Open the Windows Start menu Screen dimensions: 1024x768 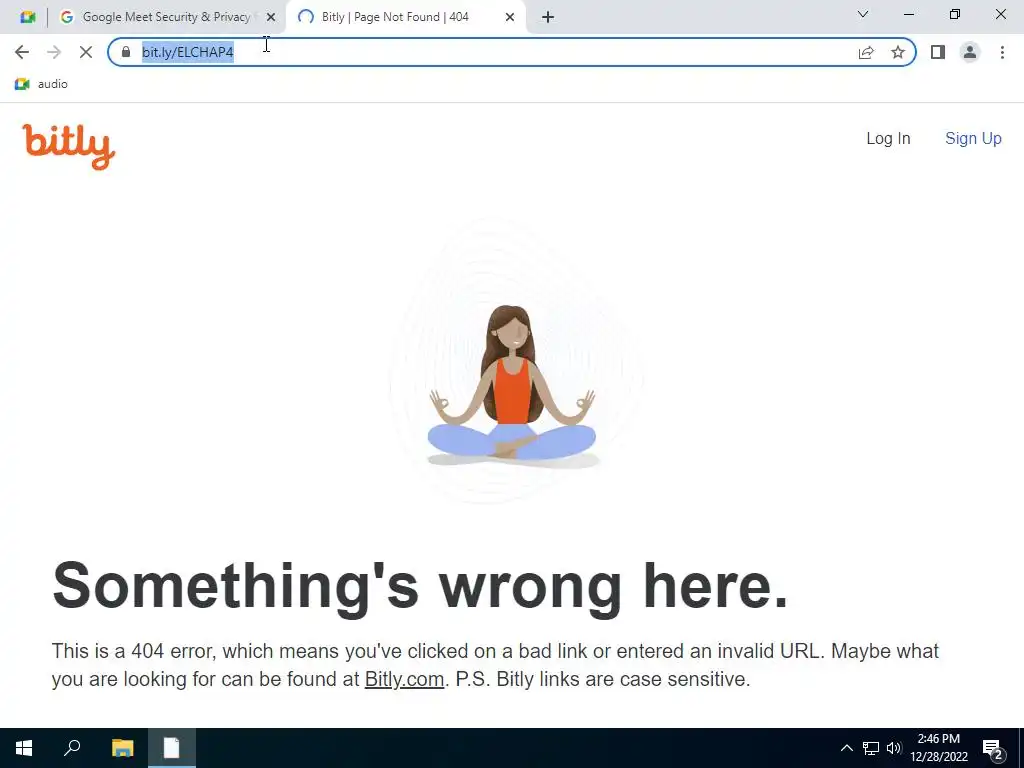coord(24,748)
